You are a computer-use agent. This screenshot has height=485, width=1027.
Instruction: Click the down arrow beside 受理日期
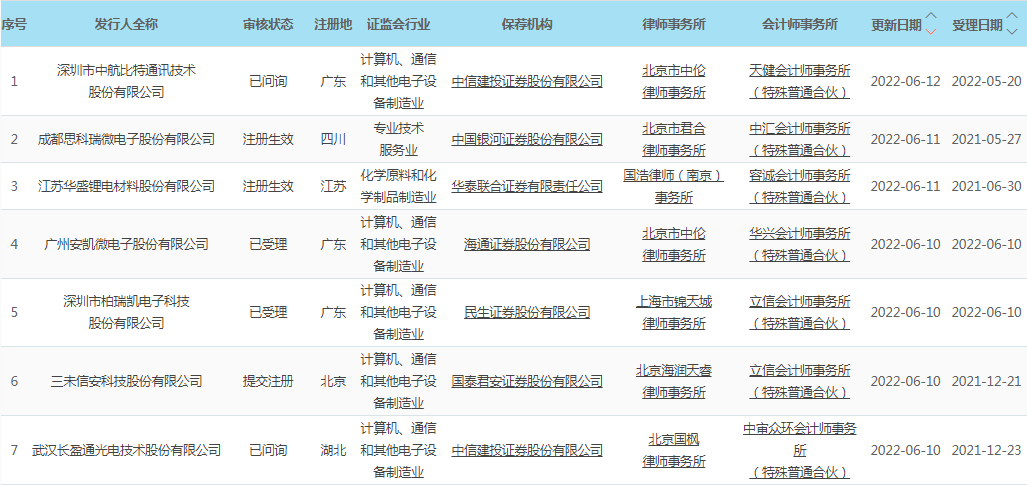click(x=1012, y=30)
